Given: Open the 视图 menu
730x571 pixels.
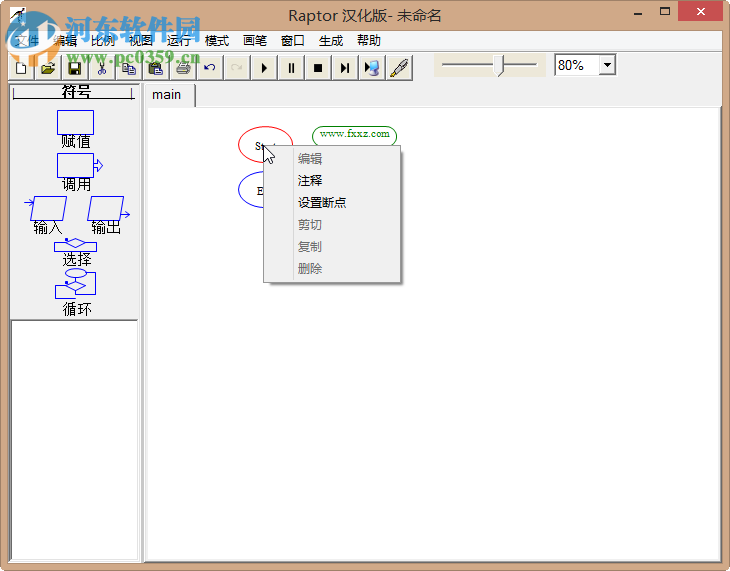Looking at the screenshot, I should pos(141,41).
